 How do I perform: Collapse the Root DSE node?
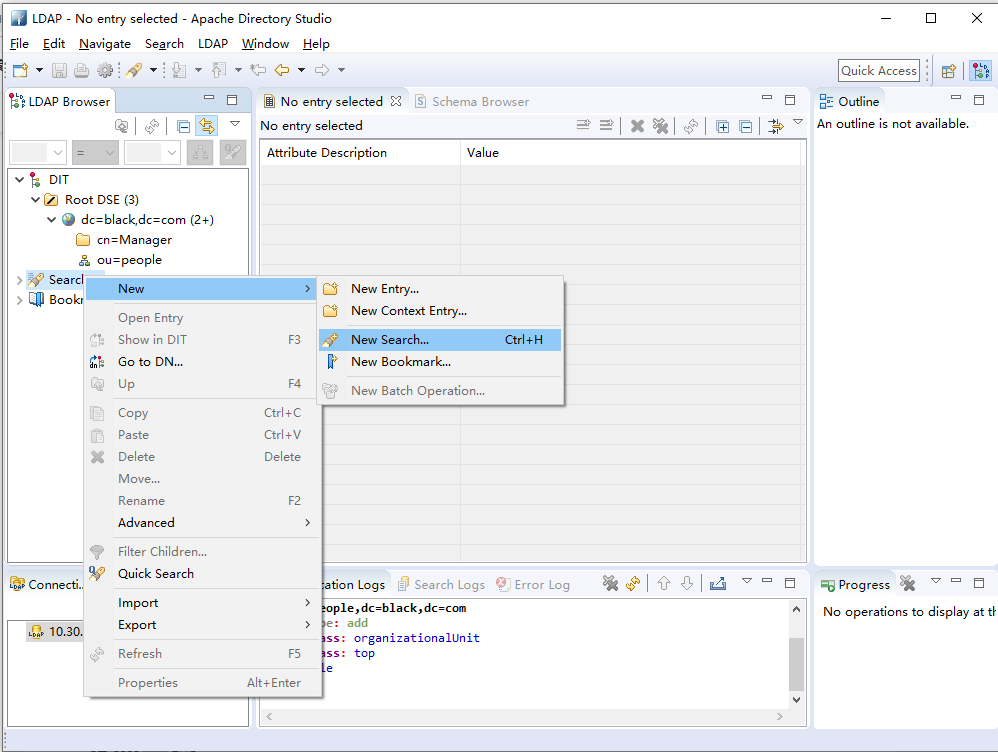click(x=36, y=200)
